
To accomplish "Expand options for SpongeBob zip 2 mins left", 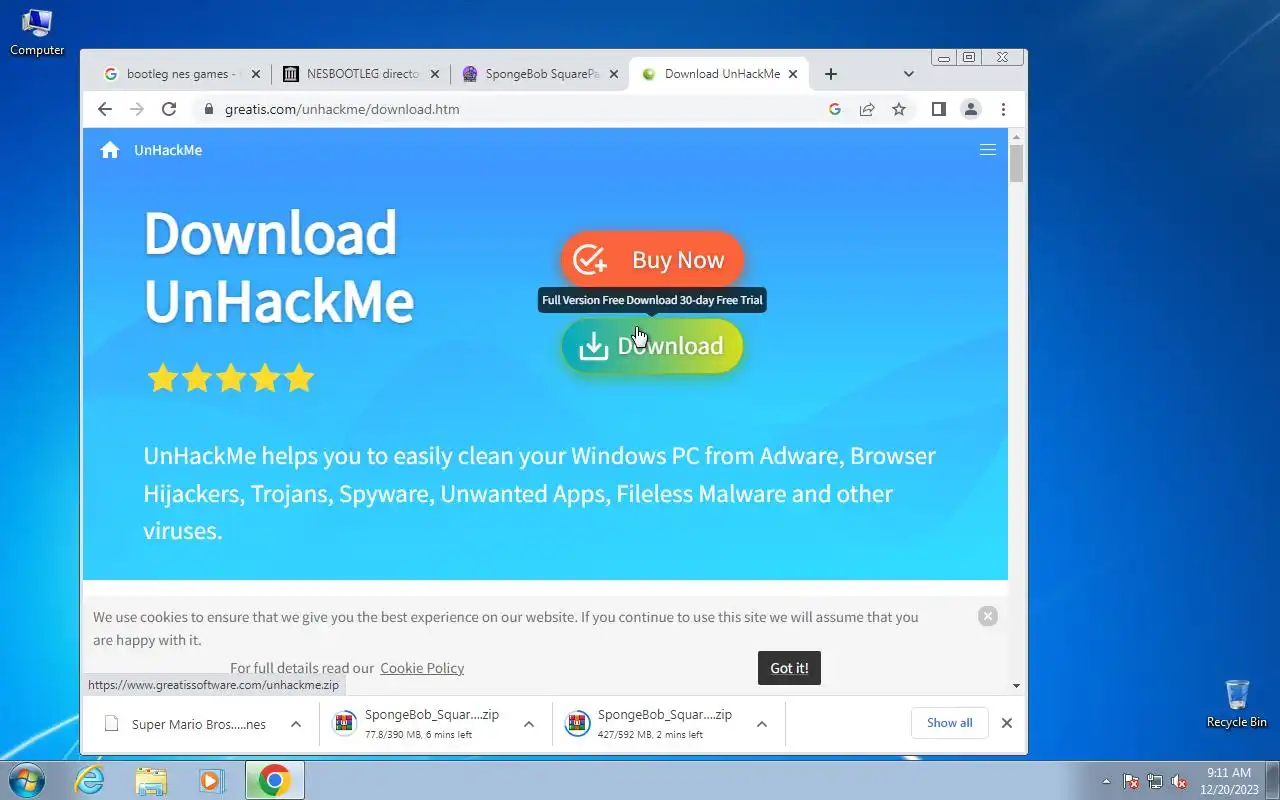I will point(762,724).
